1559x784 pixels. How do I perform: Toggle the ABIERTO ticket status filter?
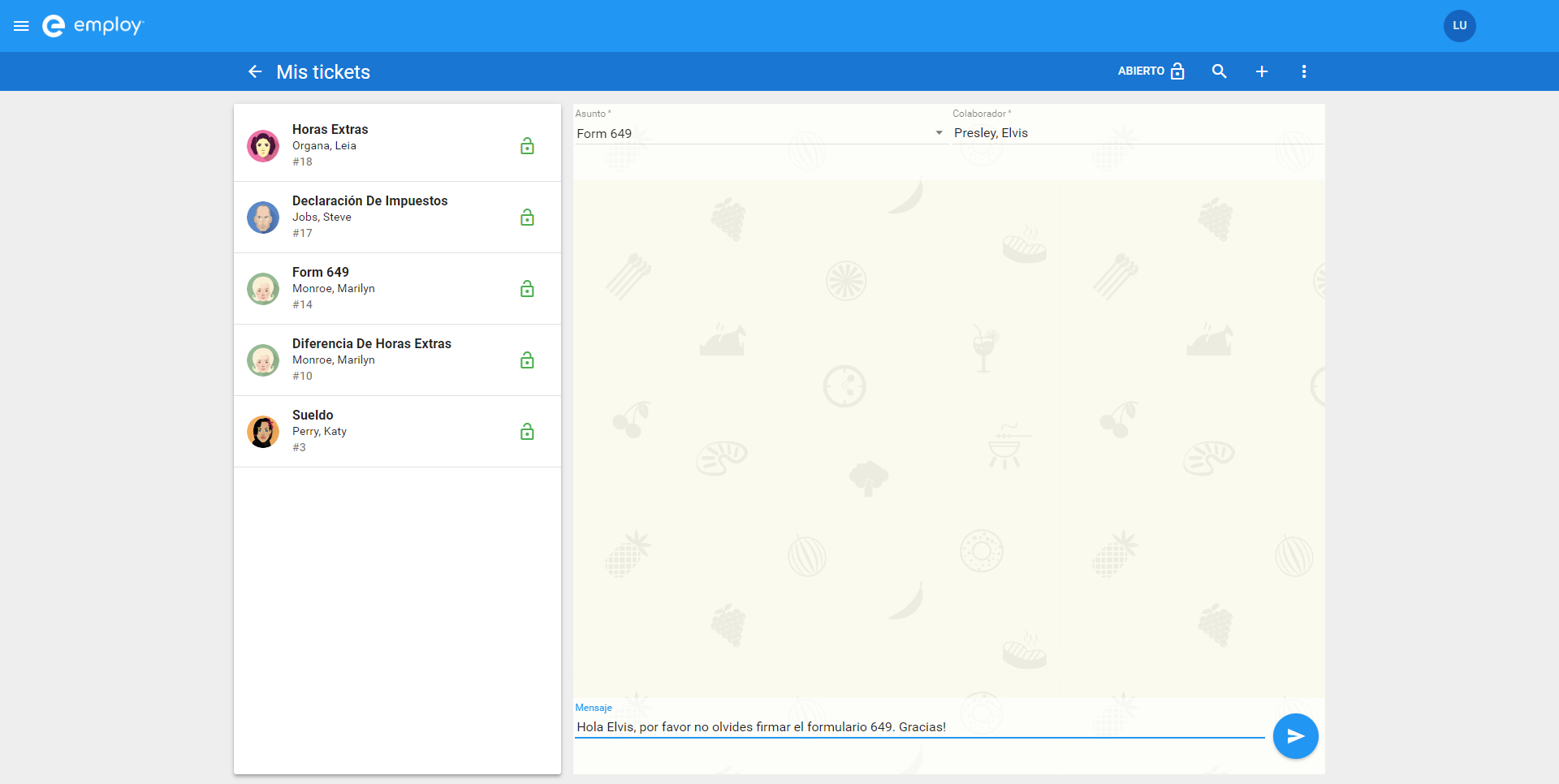1151,71
